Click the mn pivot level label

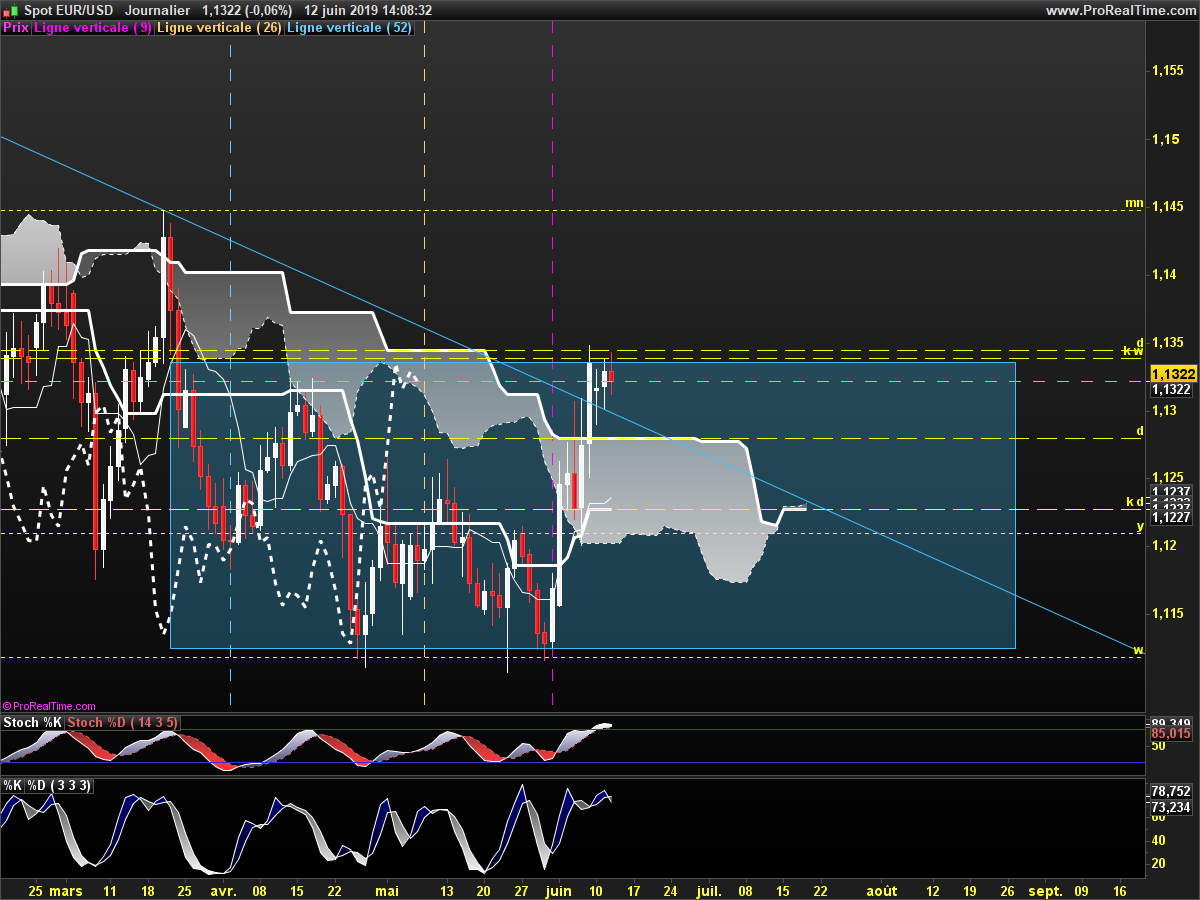click(x=1133, y=203)
